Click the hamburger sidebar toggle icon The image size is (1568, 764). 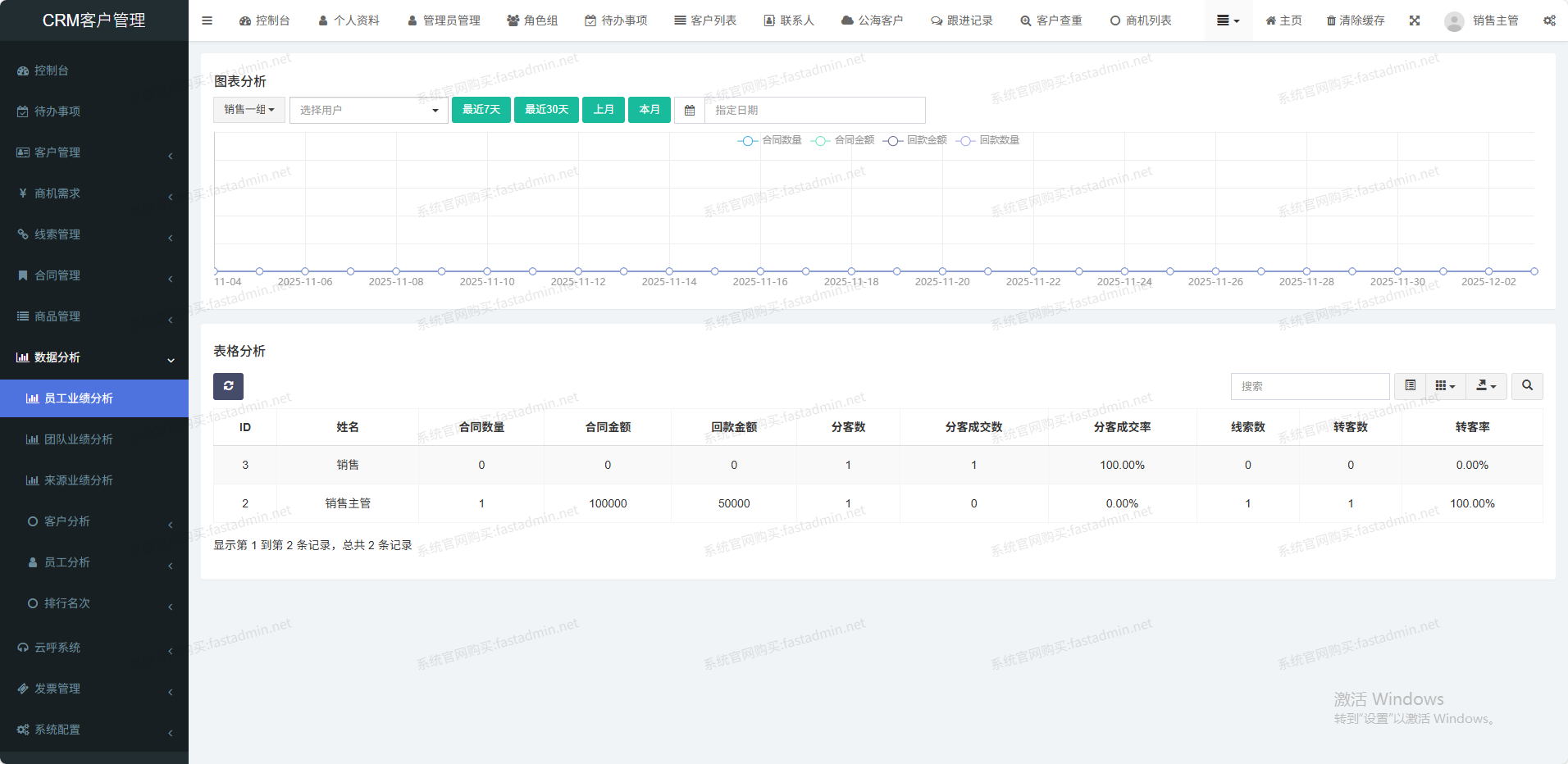coord(207,20)
